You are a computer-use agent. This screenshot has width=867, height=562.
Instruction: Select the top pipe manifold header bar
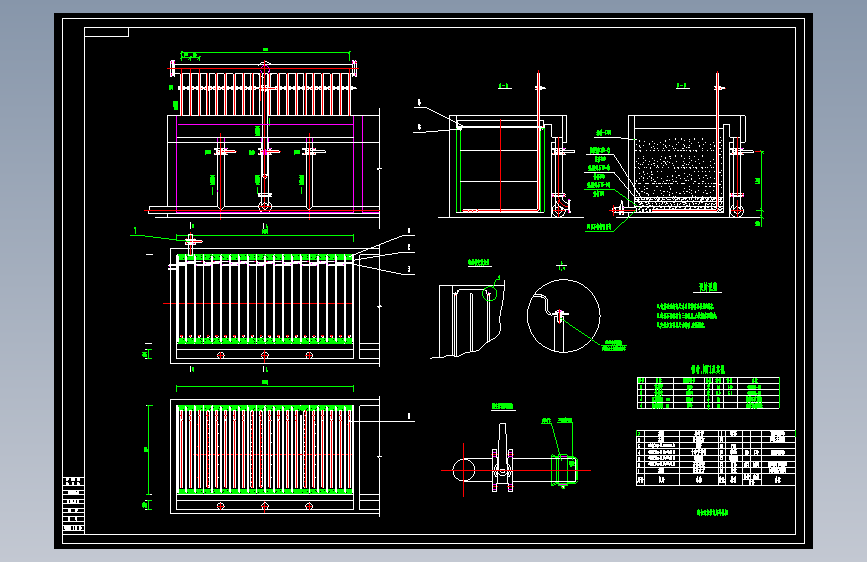click(264, 69)
